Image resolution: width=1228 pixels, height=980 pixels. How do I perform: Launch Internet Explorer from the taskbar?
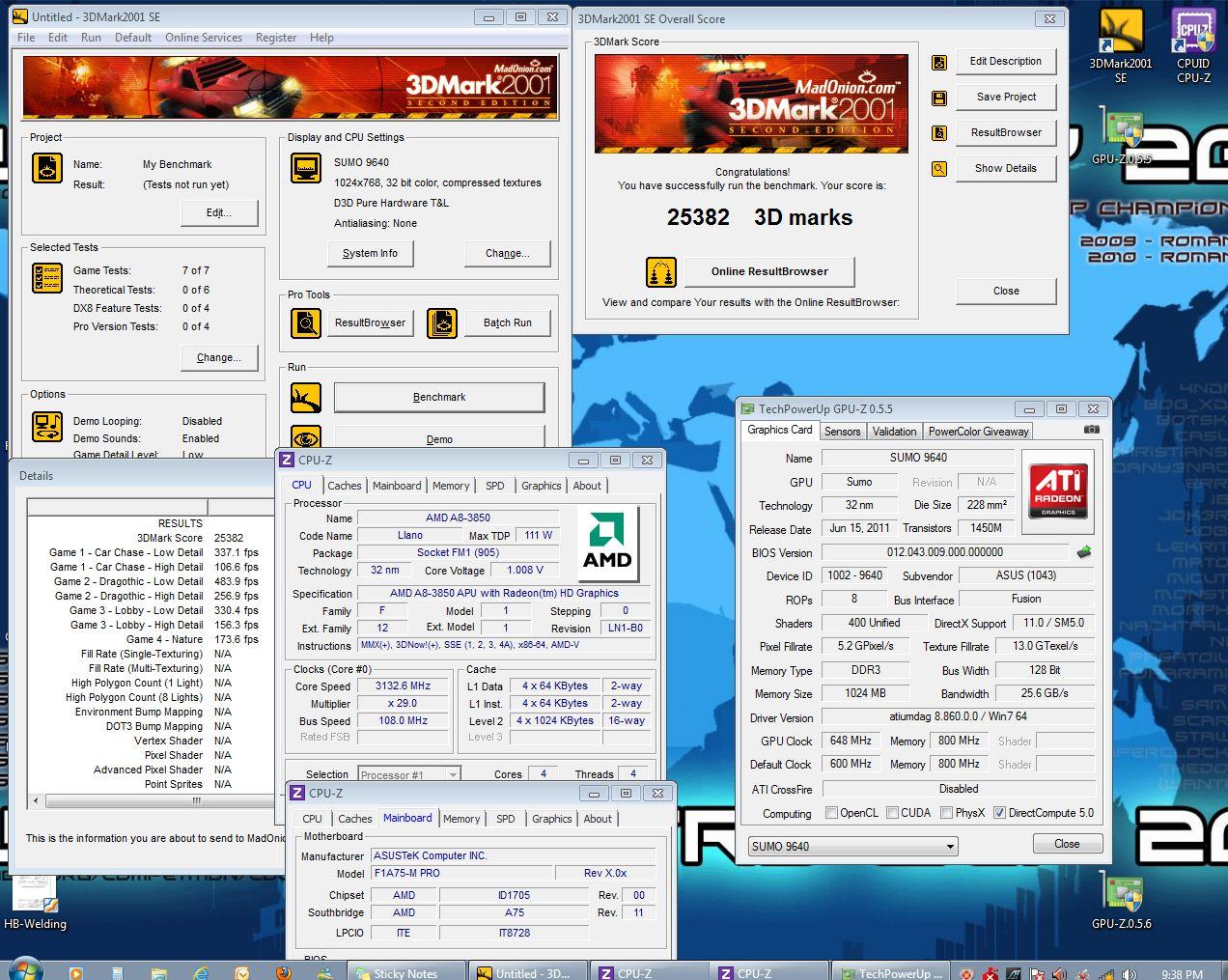tap(200, 972)
